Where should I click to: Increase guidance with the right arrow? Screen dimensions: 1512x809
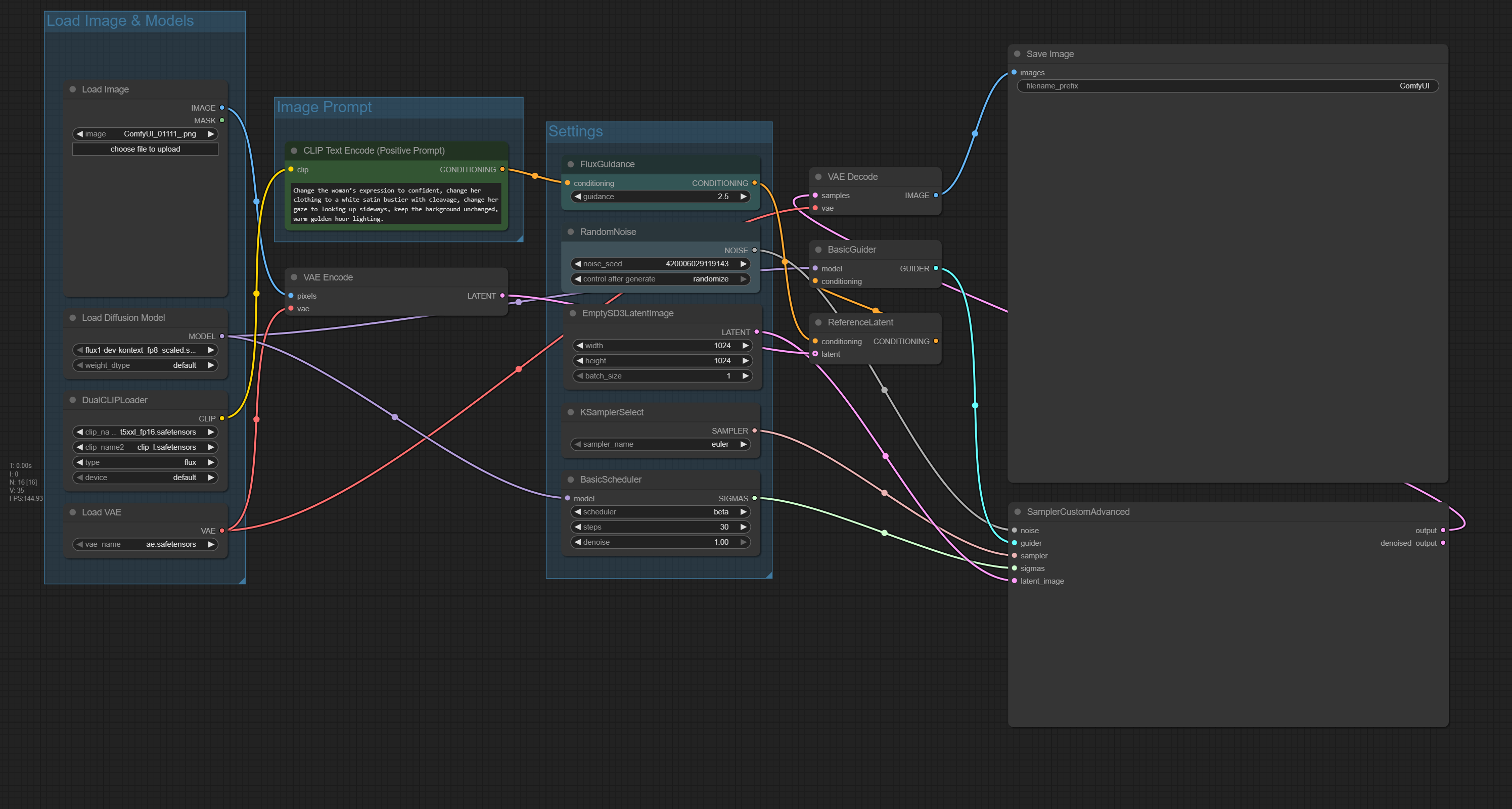click(744, 197)
